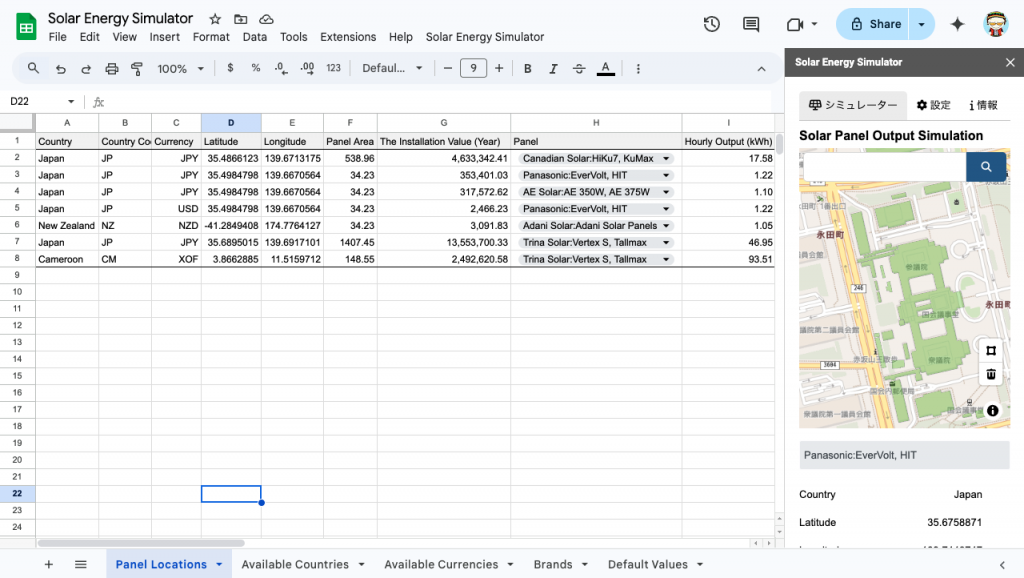Open the Insert menu
This screenshot has width=1024, height=578.
(x=165, y=37)
